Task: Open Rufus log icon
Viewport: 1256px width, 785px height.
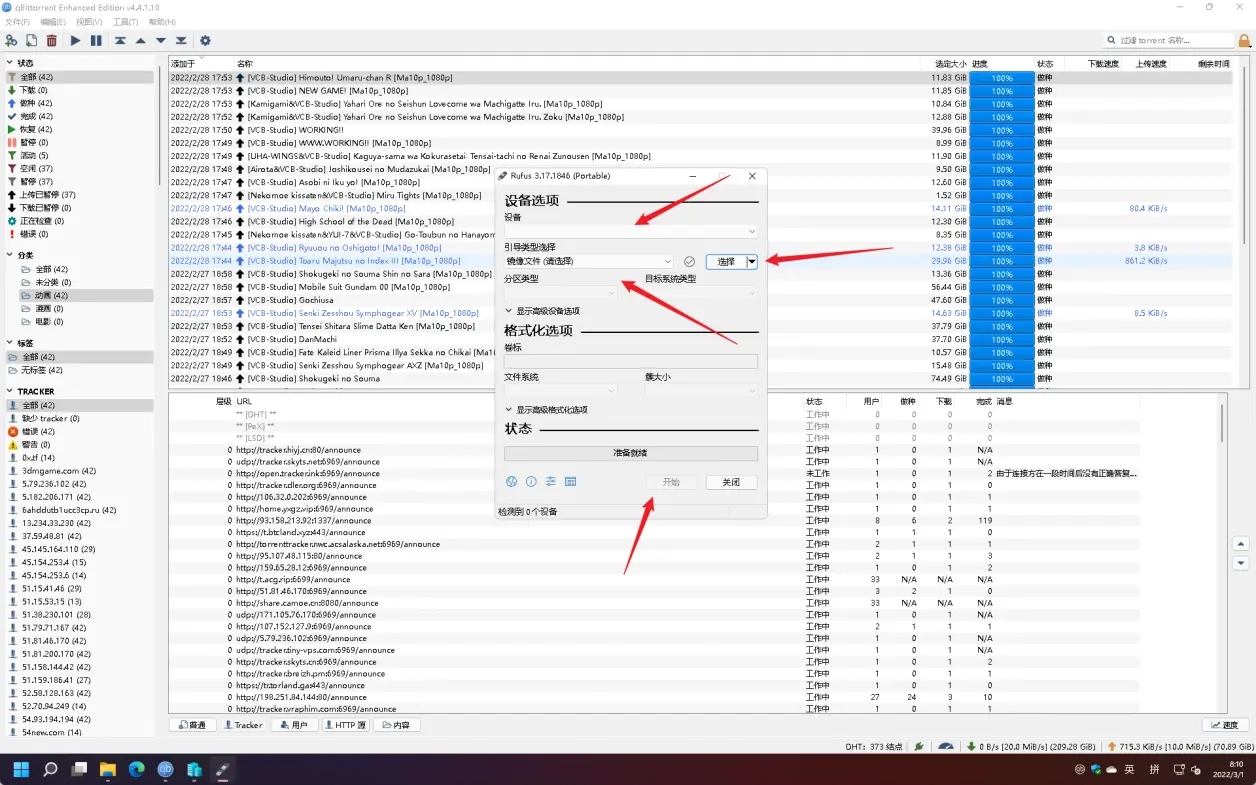Action: 570,482
